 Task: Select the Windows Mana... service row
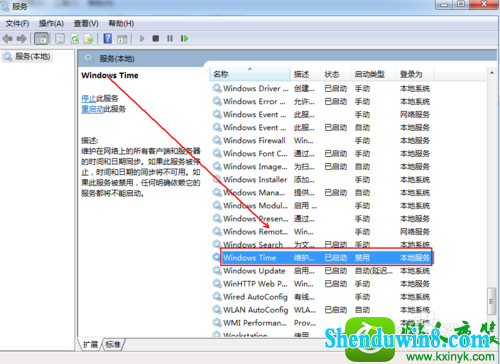(321, 193)
